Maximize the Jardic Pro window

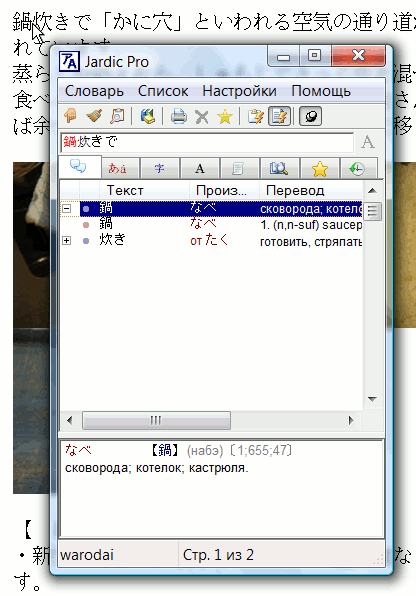[x=314, y=56]
